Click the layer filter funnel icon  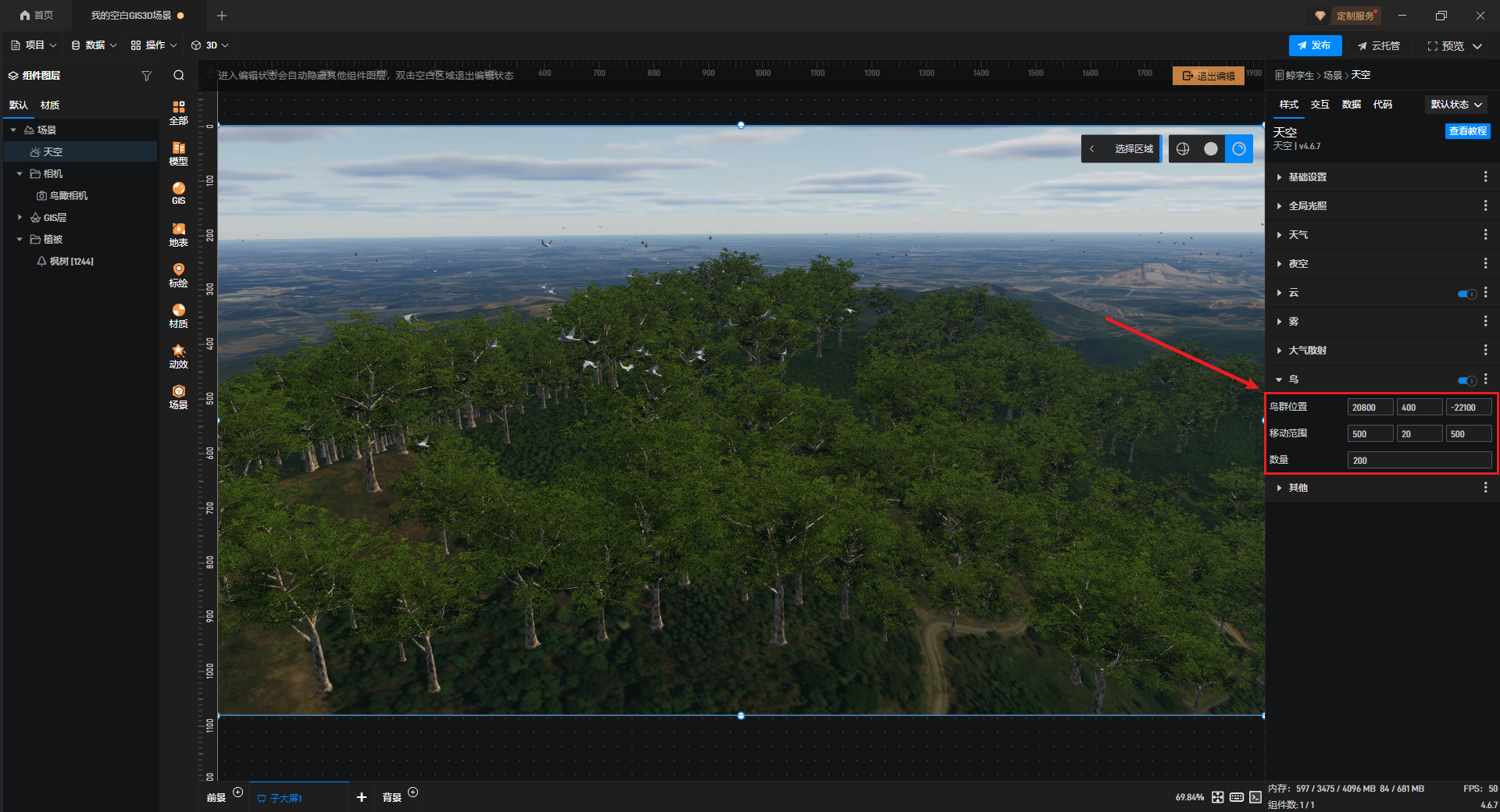point(146,76)
